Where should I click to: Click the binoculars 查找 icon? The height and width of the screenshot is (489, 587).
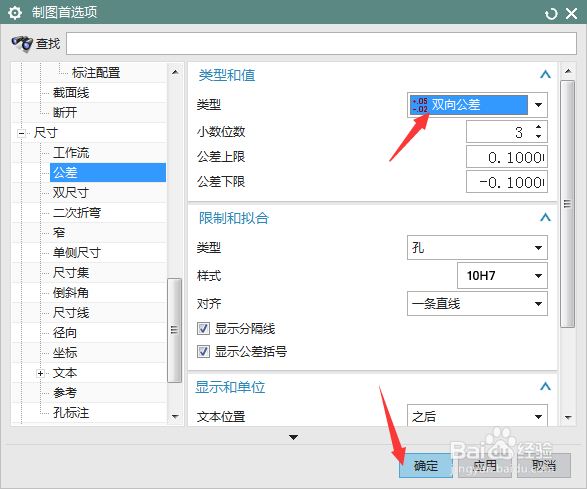[x=22, y=44]
